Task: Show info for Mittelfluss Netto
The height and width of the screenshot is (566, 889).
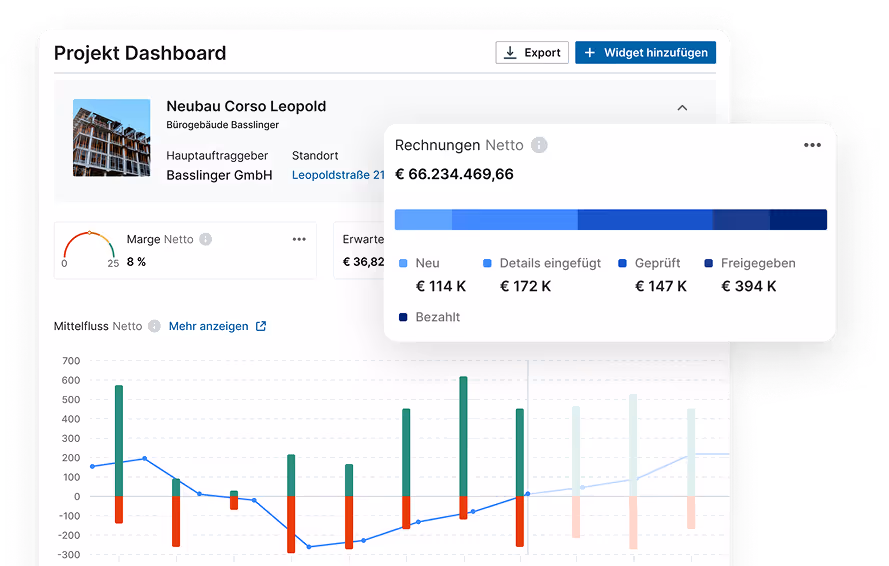Action: pyautogui.click(x=154, y=326)
